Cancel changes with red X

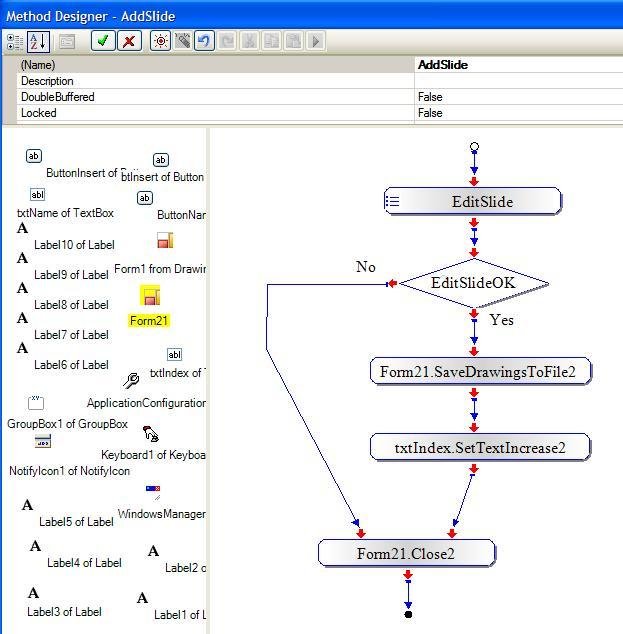point(129,41)
